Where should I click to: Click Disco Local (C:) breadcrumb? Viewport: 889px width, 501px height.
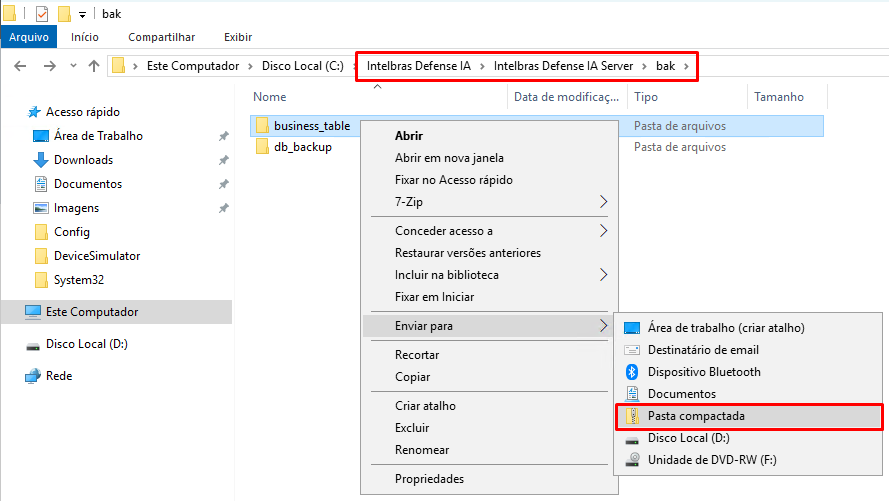303,66
